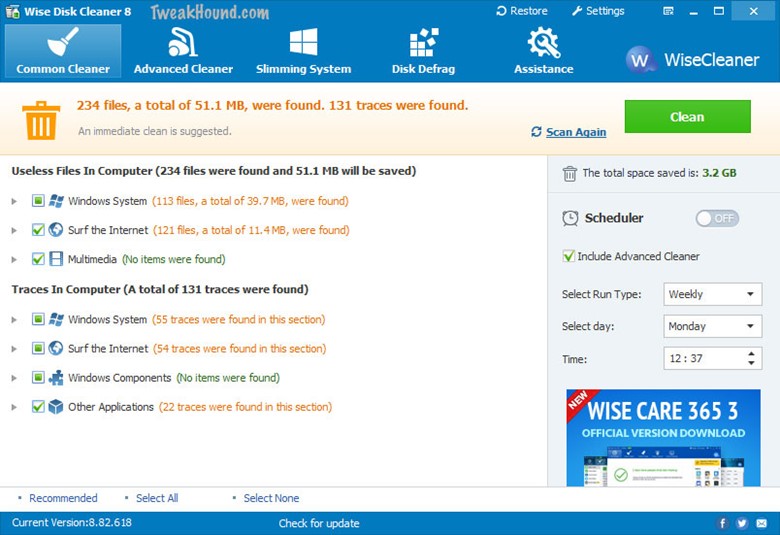780x535 pixels.
Task: Click the WiseCleaner logo
Action: 692,60
